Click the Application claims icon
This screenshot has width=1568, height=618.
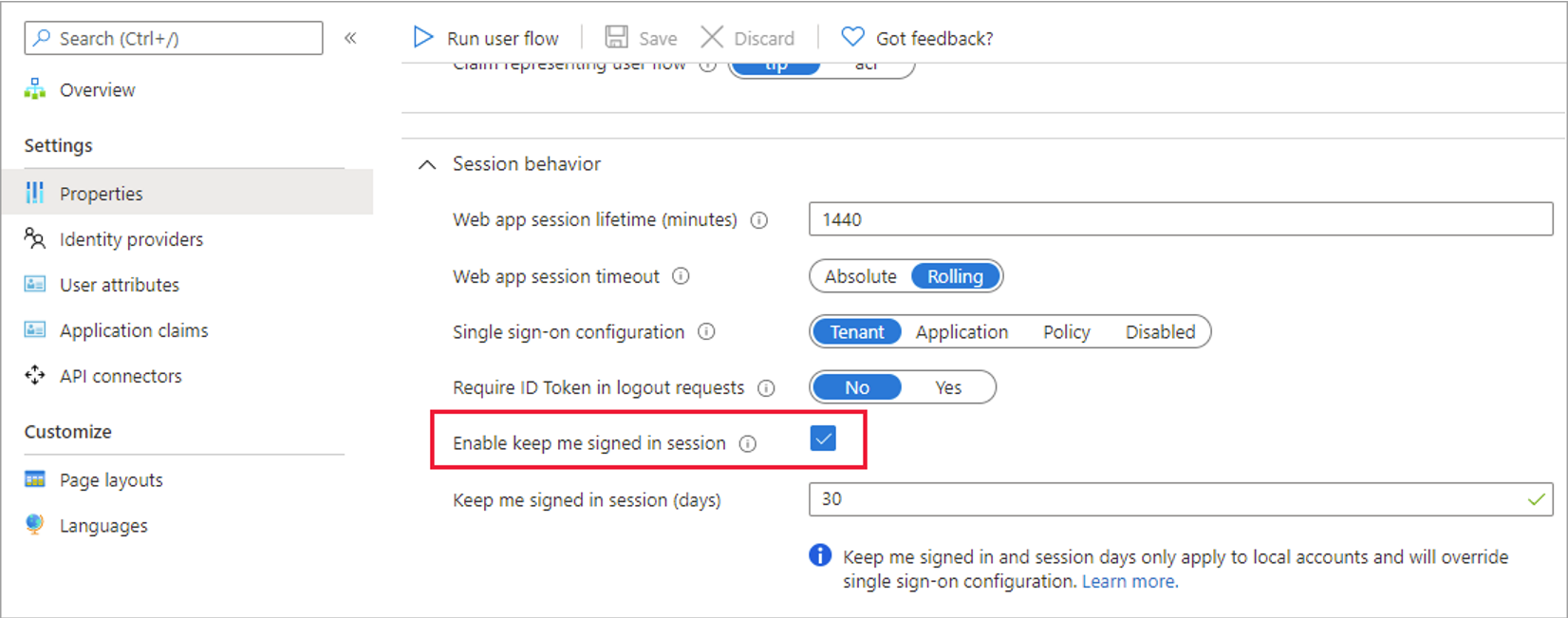click(34, 329)
